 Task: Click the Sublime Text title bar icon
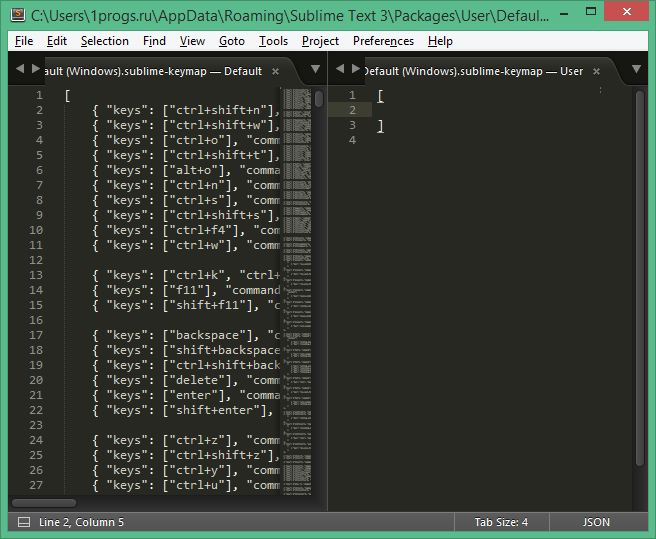(x=18, y=14)
